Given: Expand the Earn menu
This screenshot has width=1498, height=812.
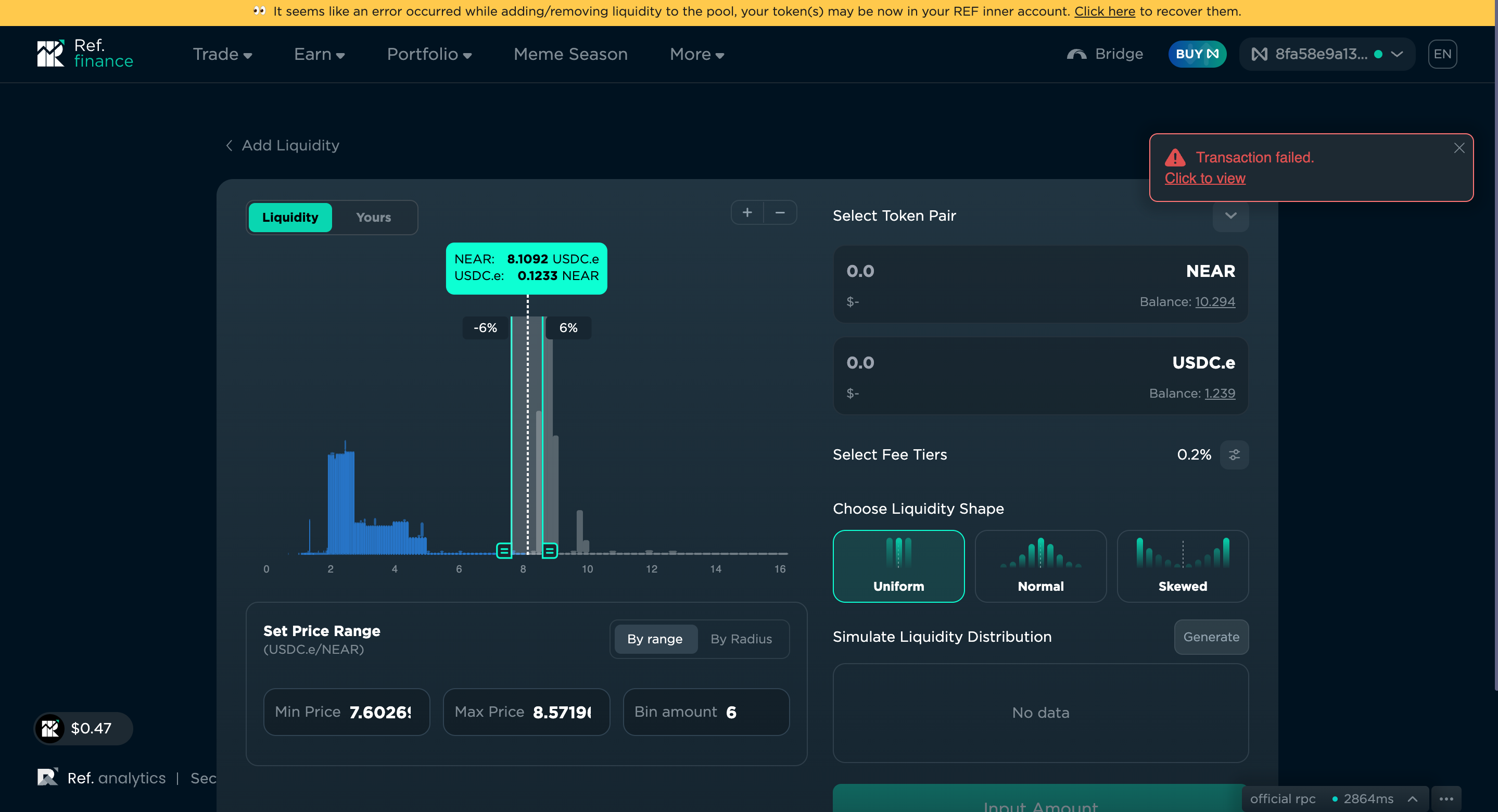Looking at the screenshot, I should pos(319,54).
